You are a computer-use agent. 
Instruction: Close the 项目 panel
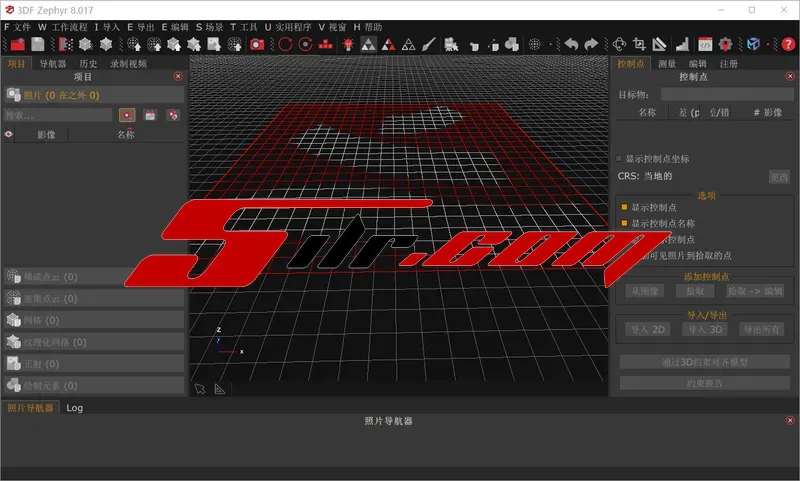pyautogui.click(x=178, y=76)
